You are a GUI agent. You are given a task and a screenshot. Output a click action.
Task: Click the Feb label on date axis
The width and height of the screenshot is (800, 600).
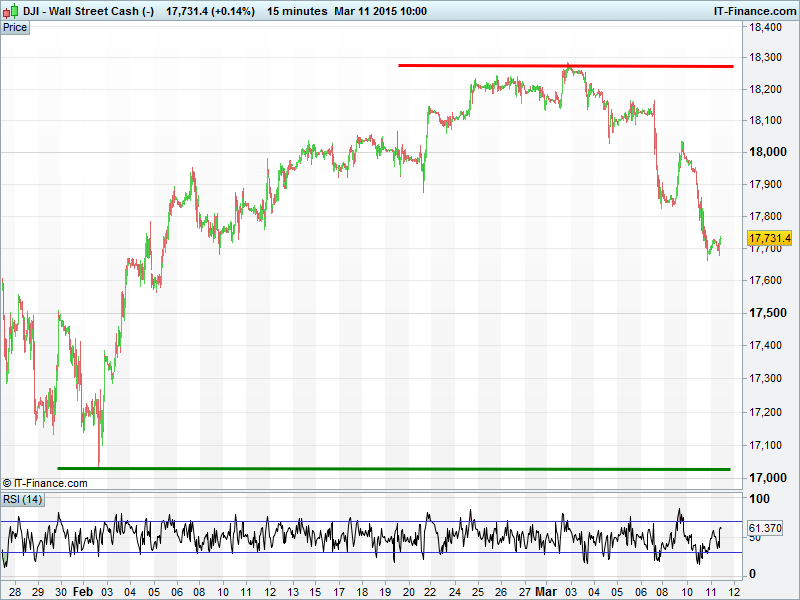click(85, 592)
